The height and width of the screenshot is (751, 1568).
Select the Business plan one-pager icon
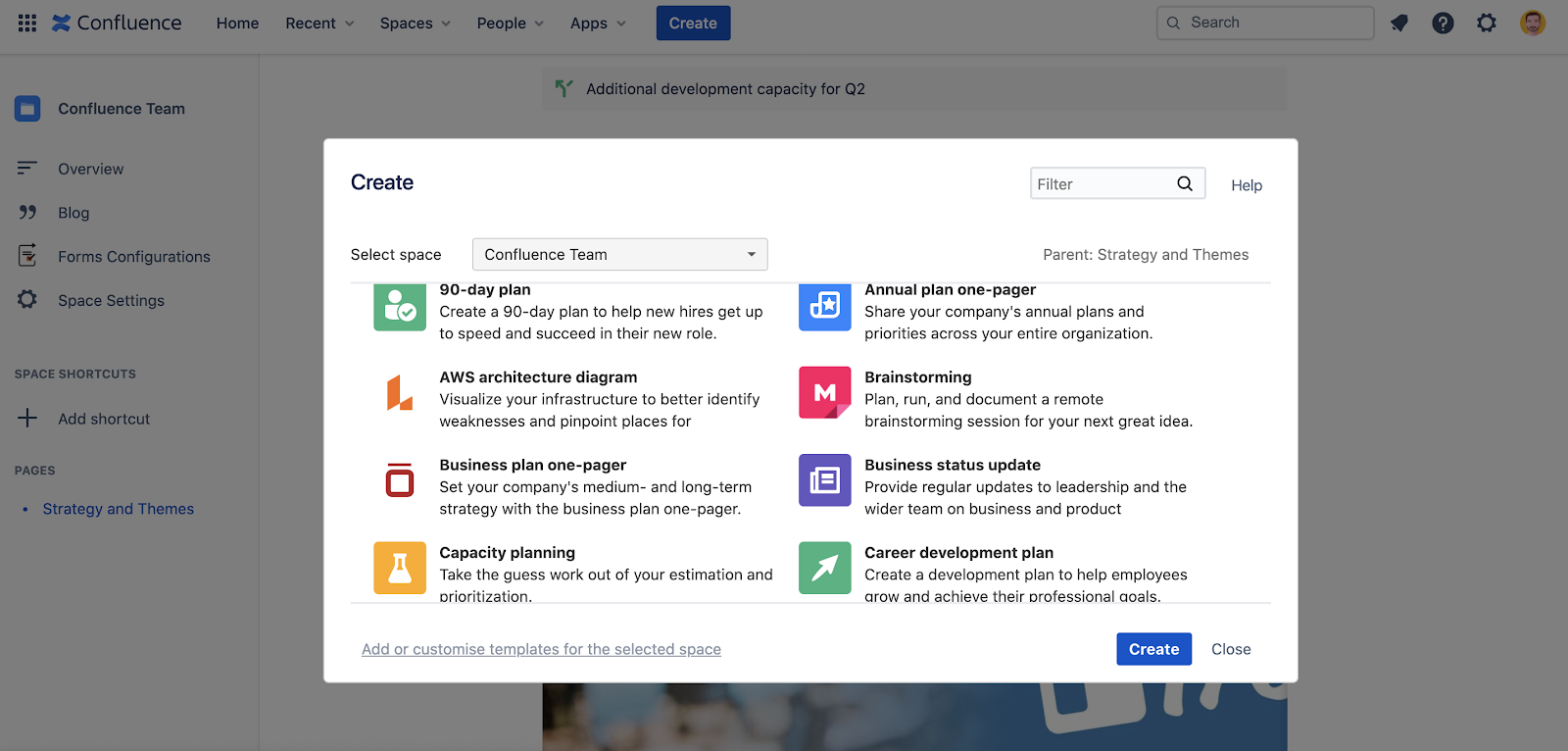click(400, 480)
